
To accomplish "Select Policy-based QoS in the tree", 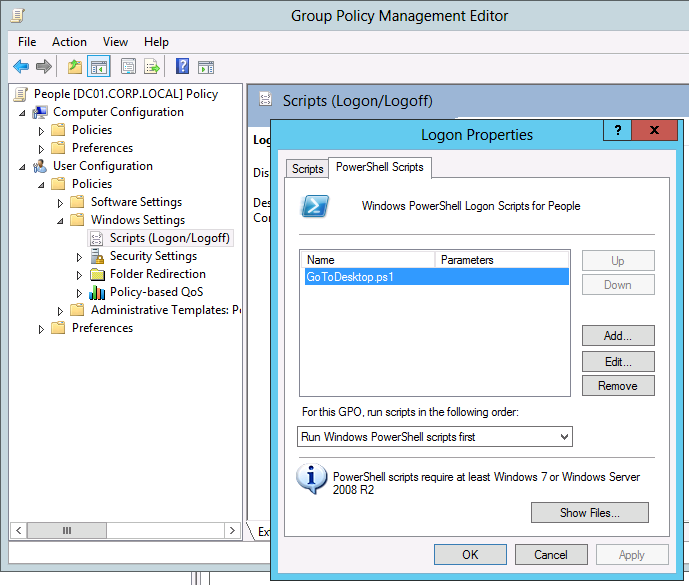I will [156, 292].
